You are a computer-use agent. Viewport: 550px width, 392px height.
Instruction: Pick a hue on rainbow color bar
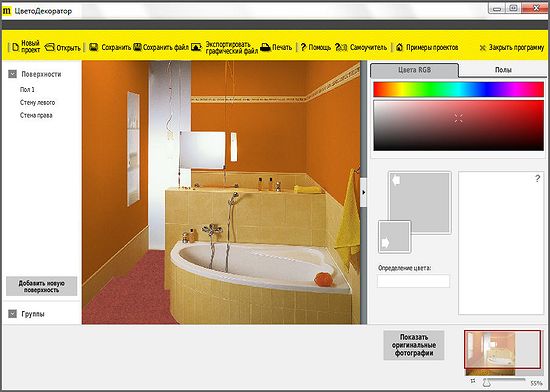(x=458, y=89)
